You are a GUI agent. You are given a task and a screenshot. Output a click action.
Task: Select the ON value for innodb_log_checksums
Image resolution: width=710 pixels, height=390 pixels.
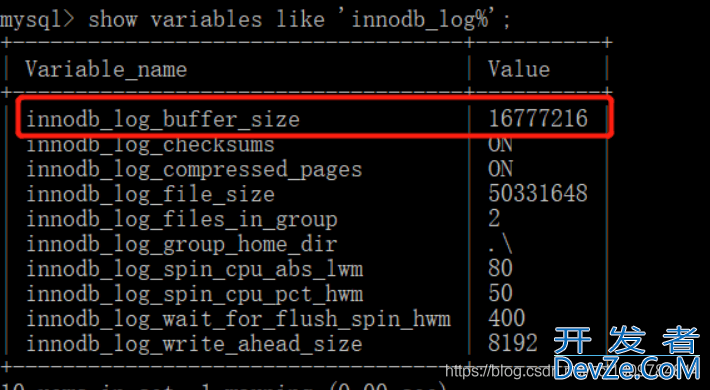500,145
